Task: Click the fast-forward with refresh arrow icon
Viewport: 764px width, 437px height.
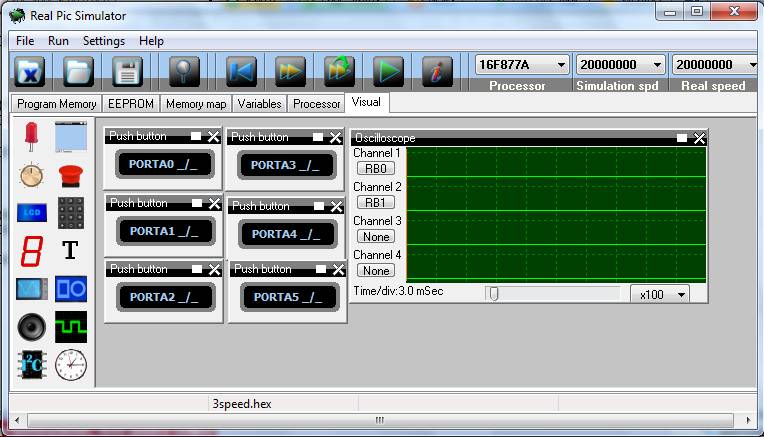Action: 339,72
